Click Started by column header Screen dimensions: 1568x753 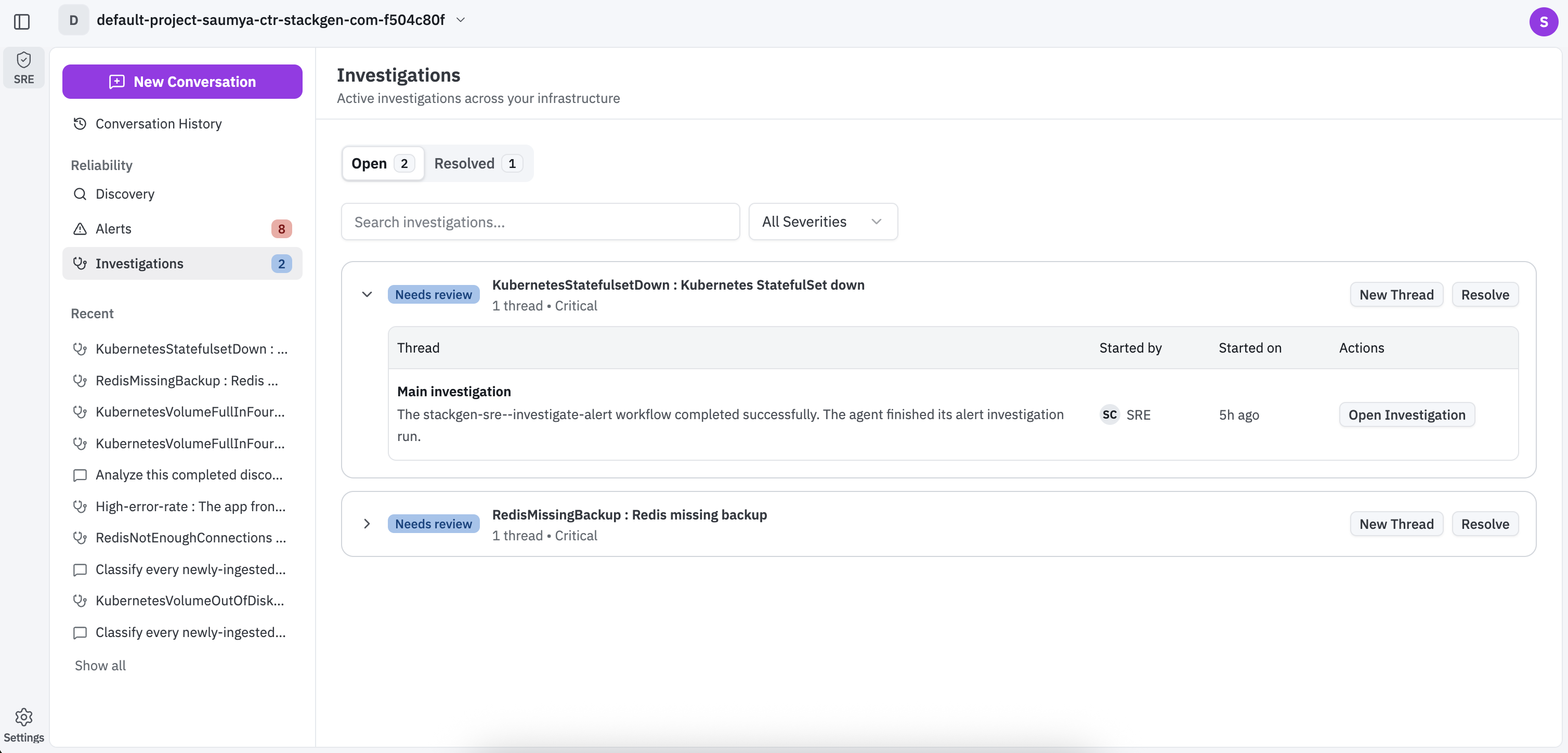coord(1130,347)
